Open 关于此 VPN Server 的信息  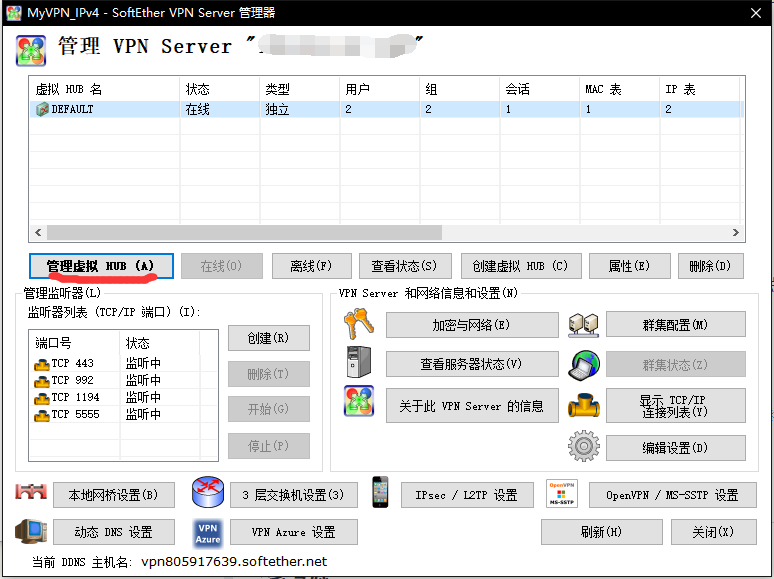(472, 405)
